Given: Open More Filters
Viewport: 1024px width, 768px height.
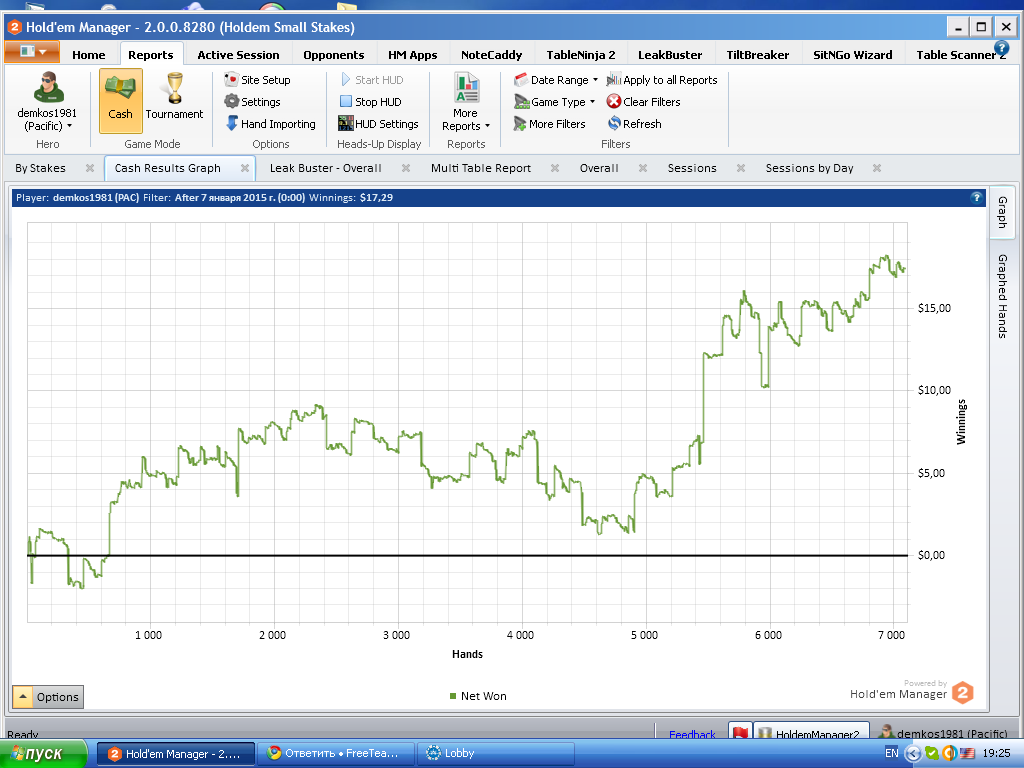Looking at the screenshot, I should pyautogui.click(x=549, y=124).
